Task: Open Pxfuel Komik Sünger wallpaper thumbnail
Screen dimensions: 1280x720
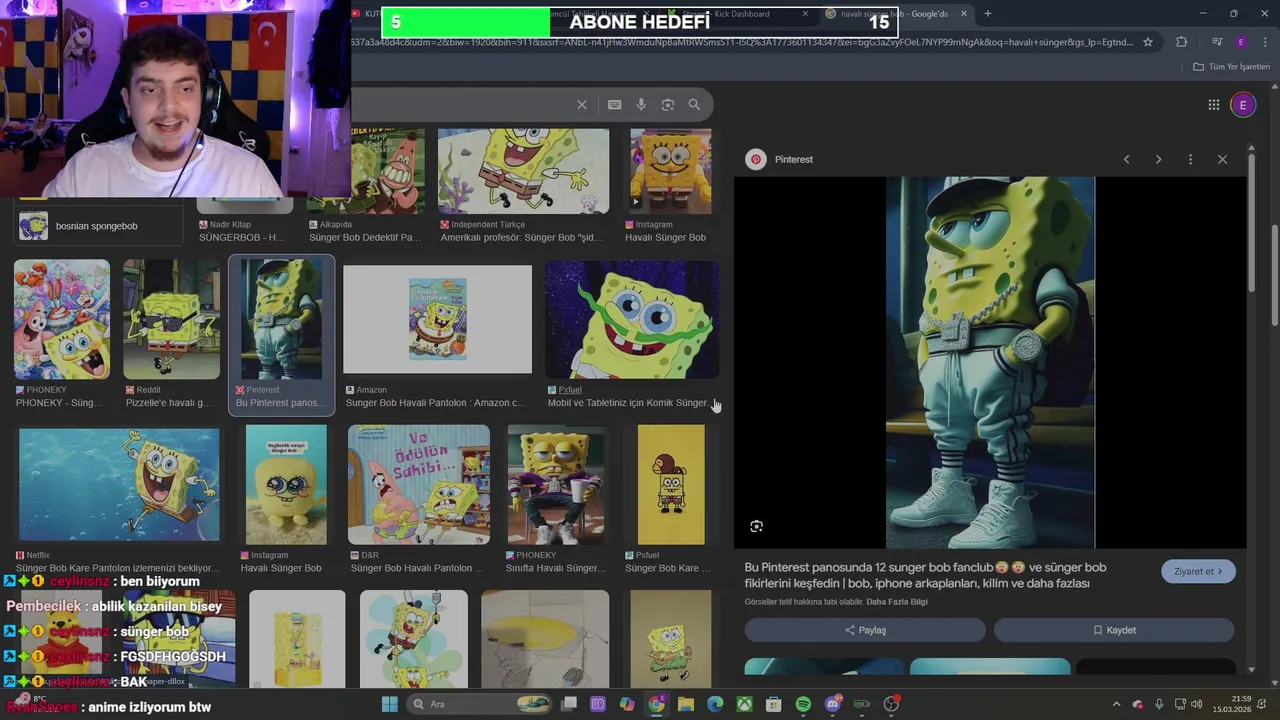Action: [632, 319]
